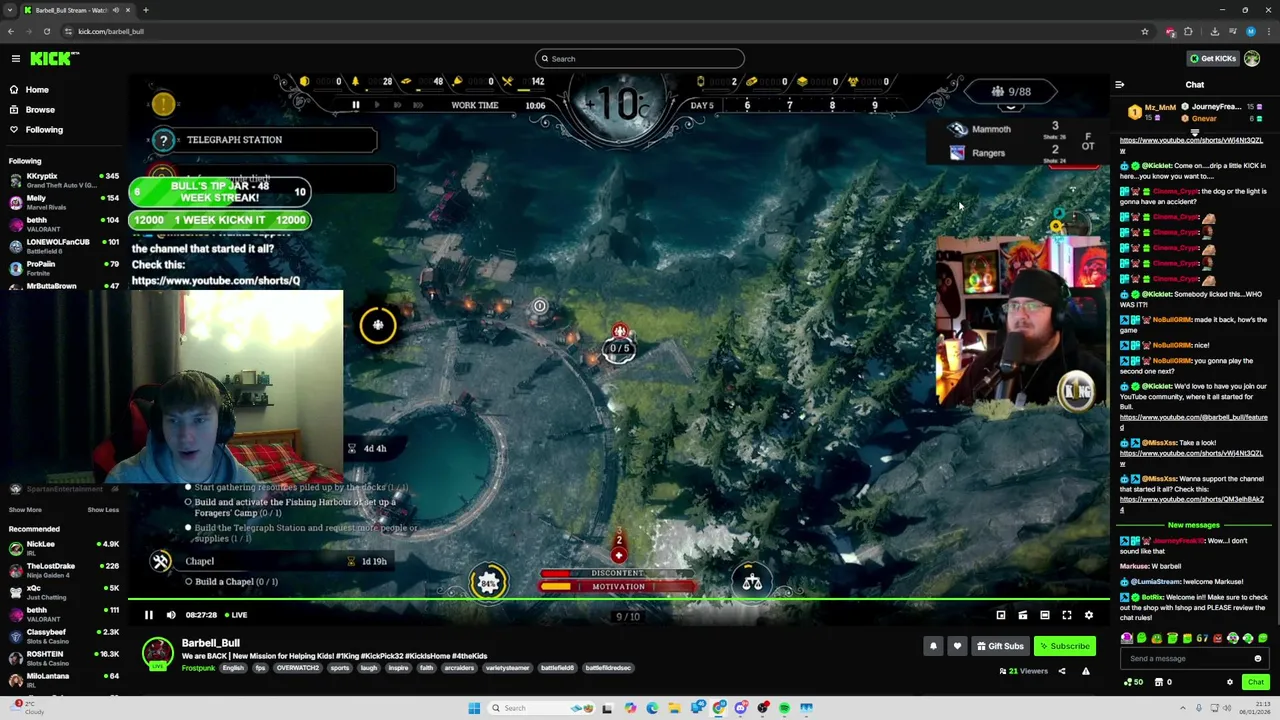This screenshot has height=720, width=1280.
Task: Collapse the chat panel
Action: (1120, 85)
